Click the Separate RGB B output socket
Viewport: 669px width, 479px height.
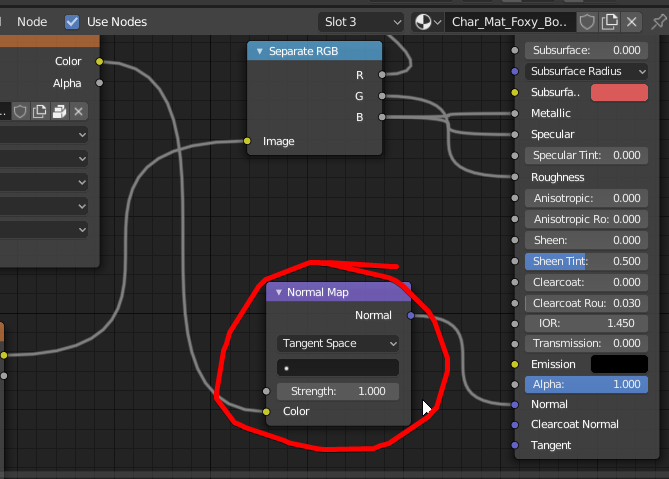(x=382, y=117)
